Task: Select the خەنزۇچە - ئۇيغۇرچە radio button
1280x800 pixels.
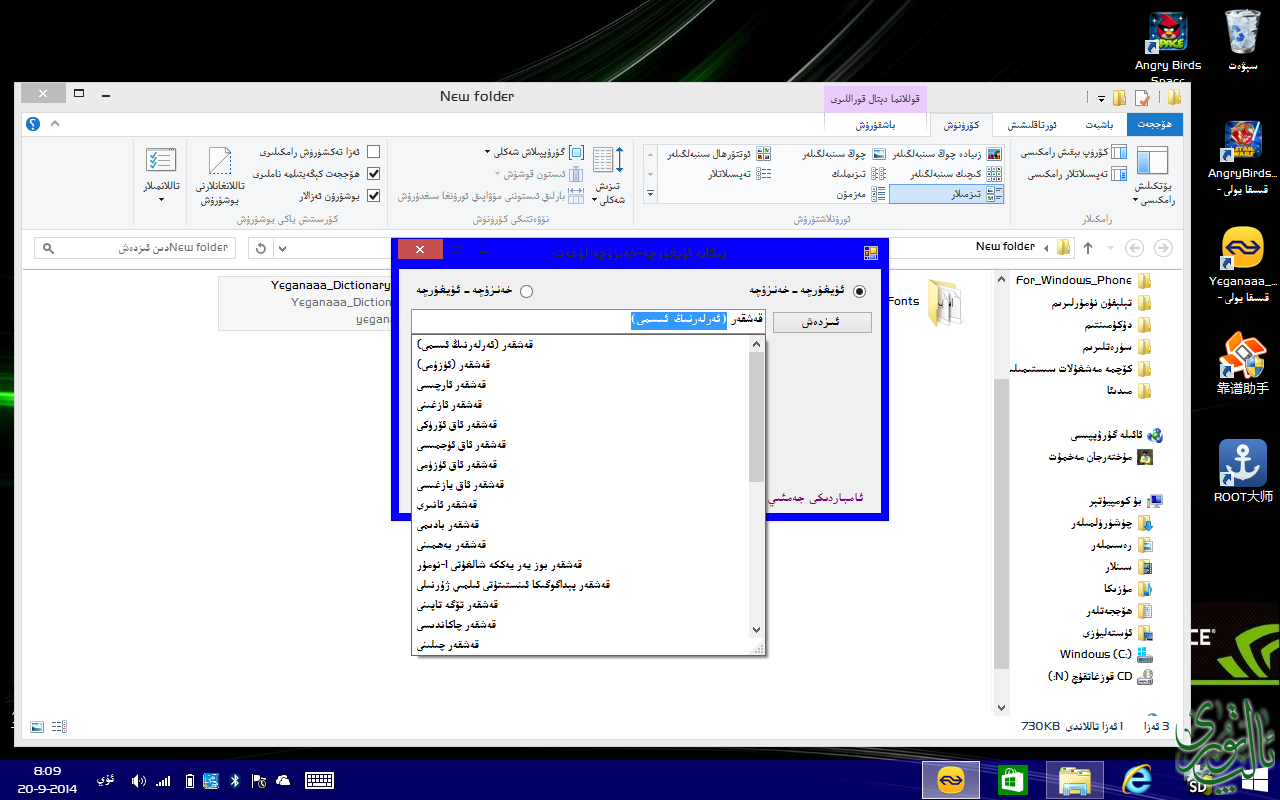Action: [526, 291]
